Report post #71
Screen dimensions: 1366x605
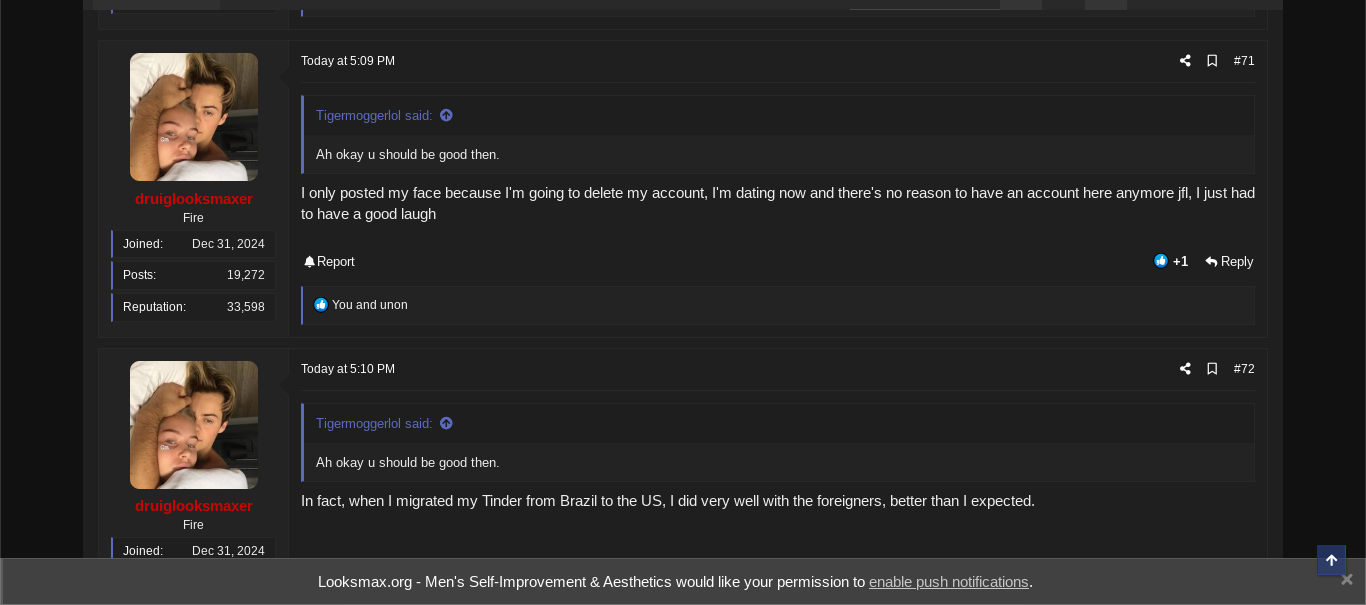pos(329,262)
